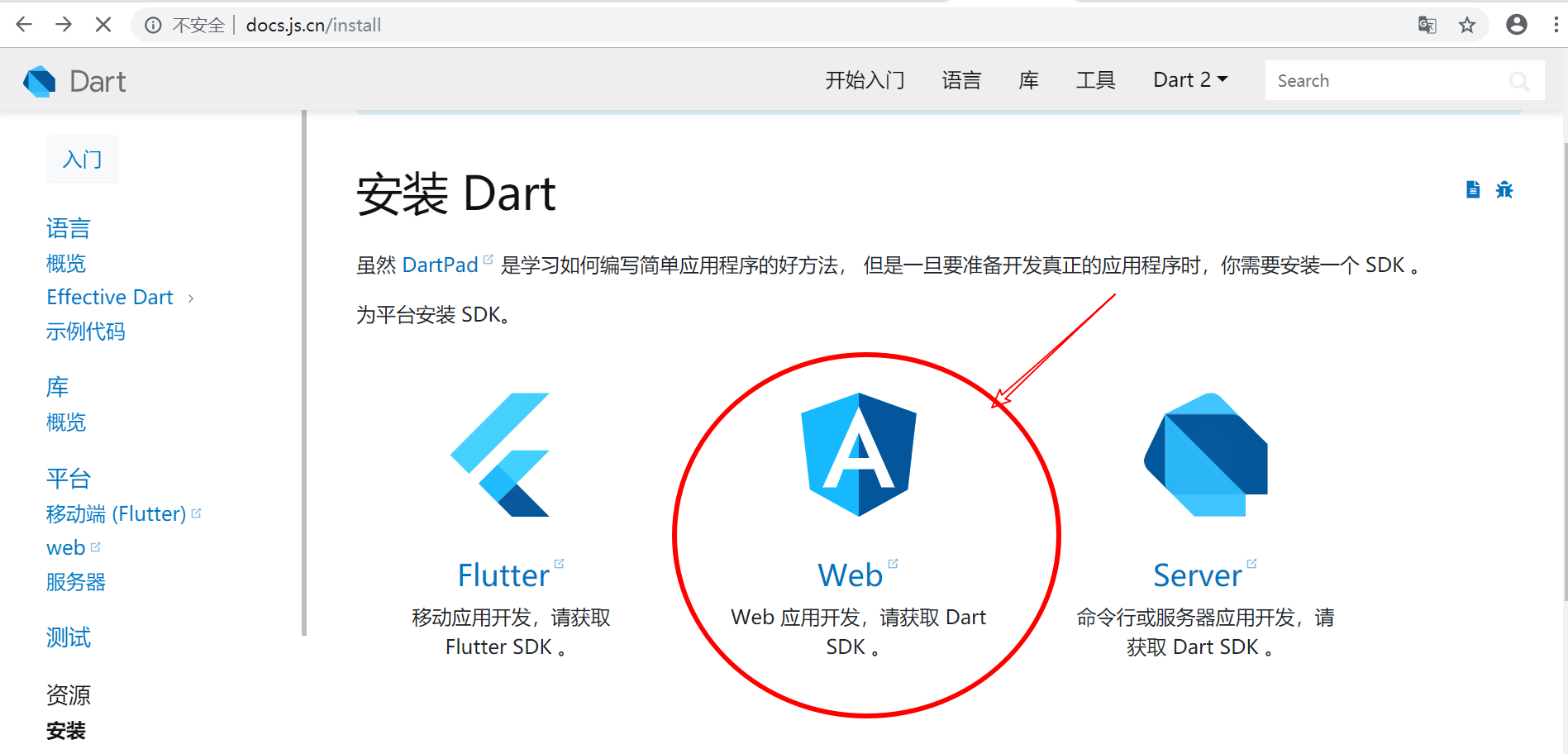
Task: Click the Flutter logo image
Action: [x=500, y=455]
